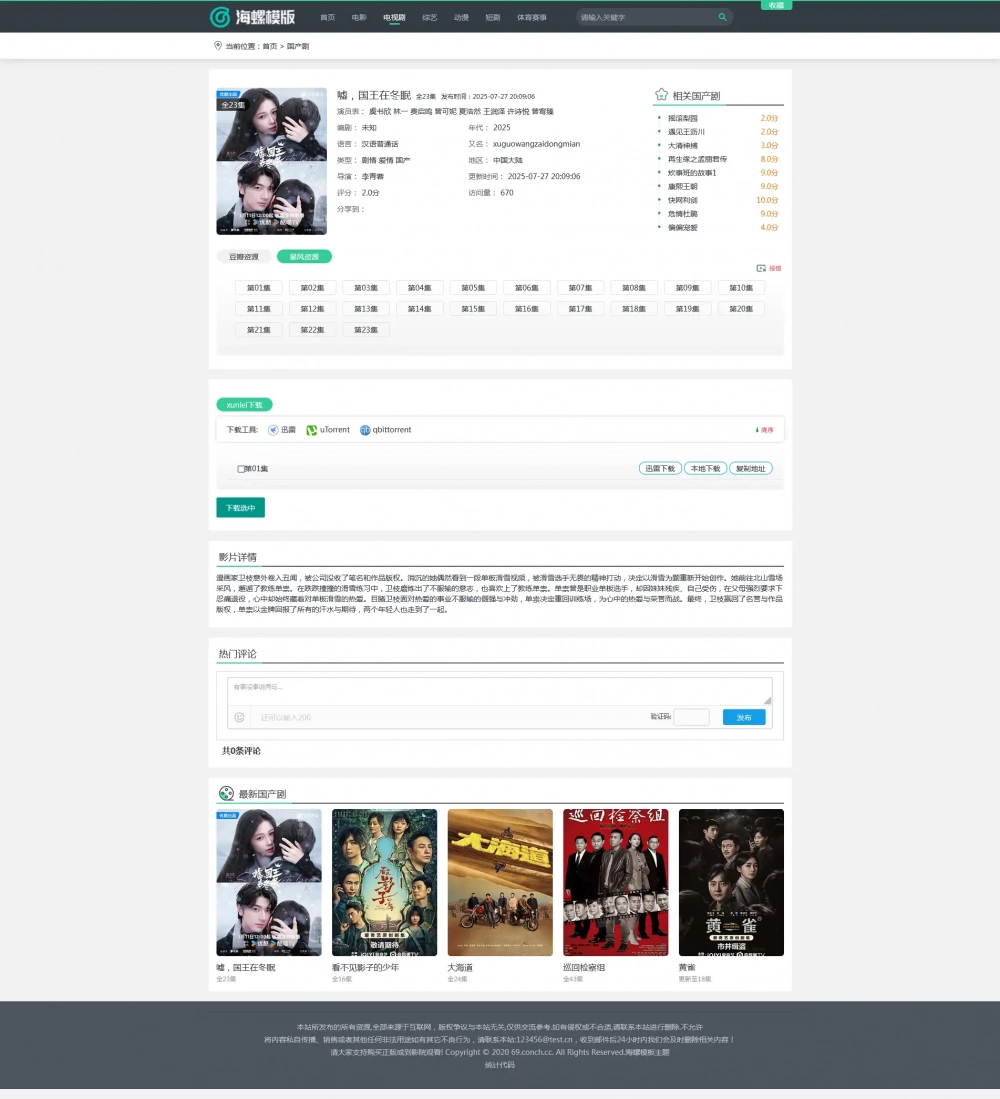Viewport: 1000px width, 1099px height.
Task: Click the 验证码 captcha input field
Action: point(691,717)
